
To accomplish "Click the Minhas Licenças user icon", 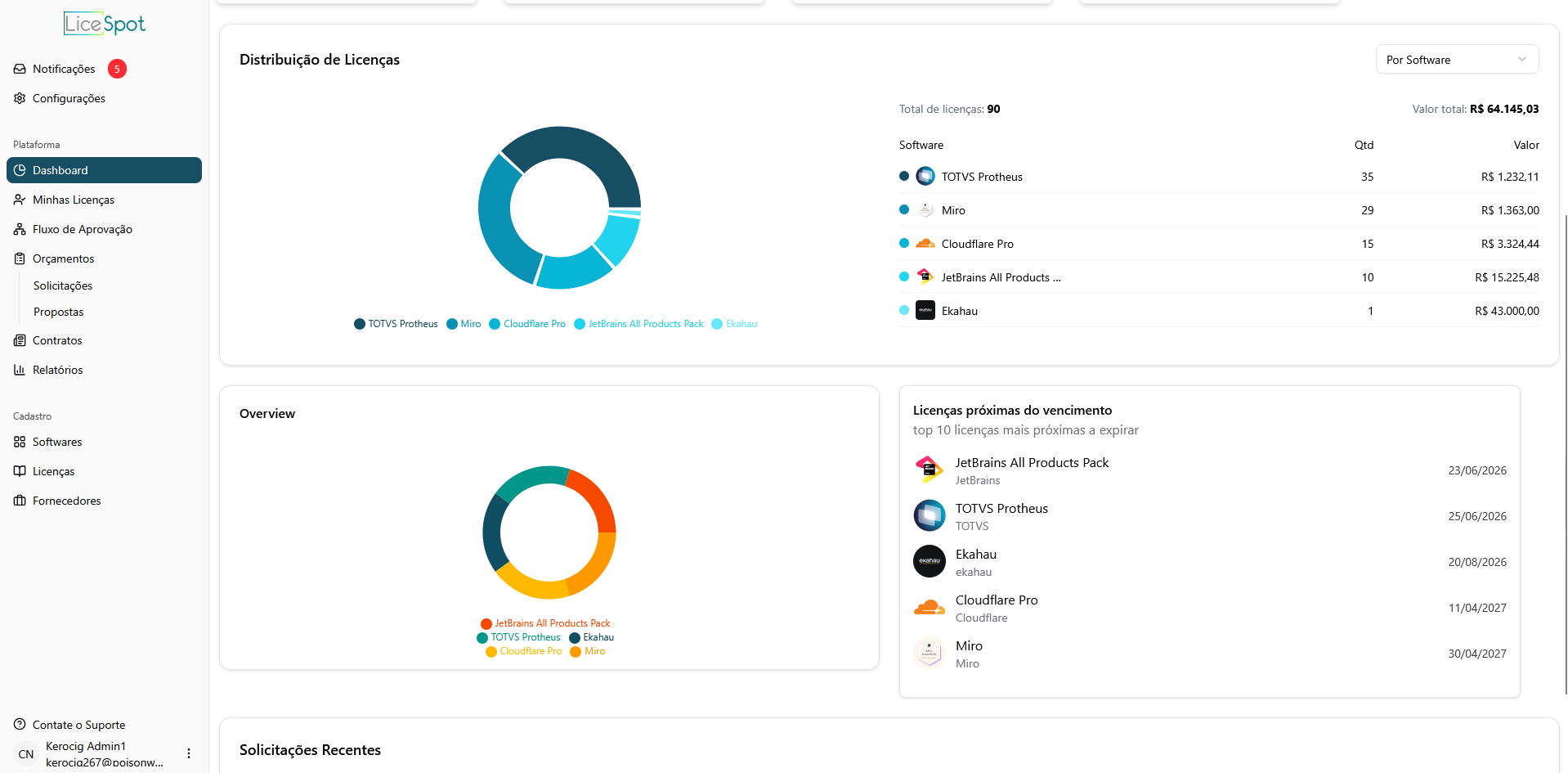I will (x=20, y=200).
